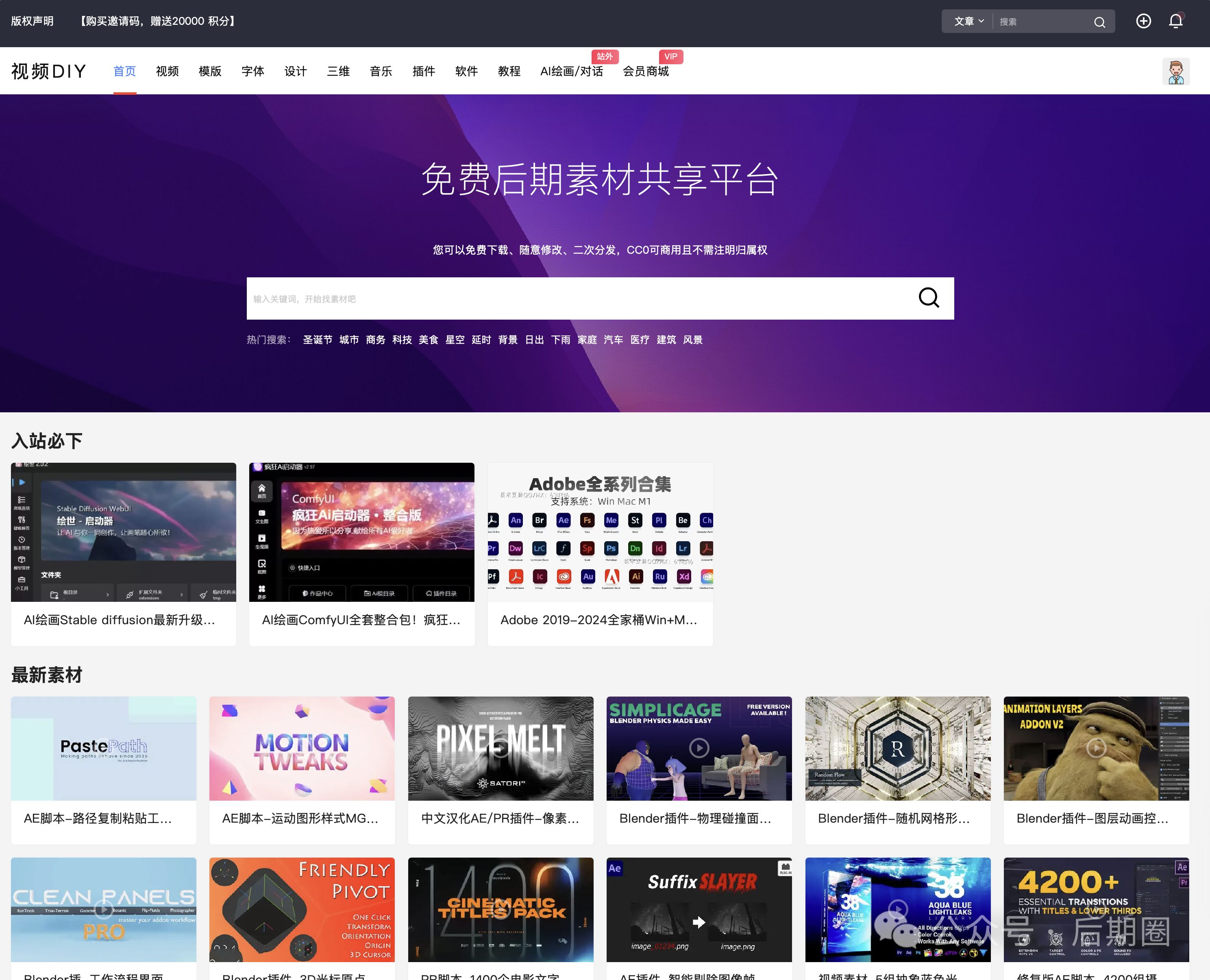Open the 插件 navigation tab
Viewport: 1210px width, 980px height.
pyautogui.click(x=423, y=71)
